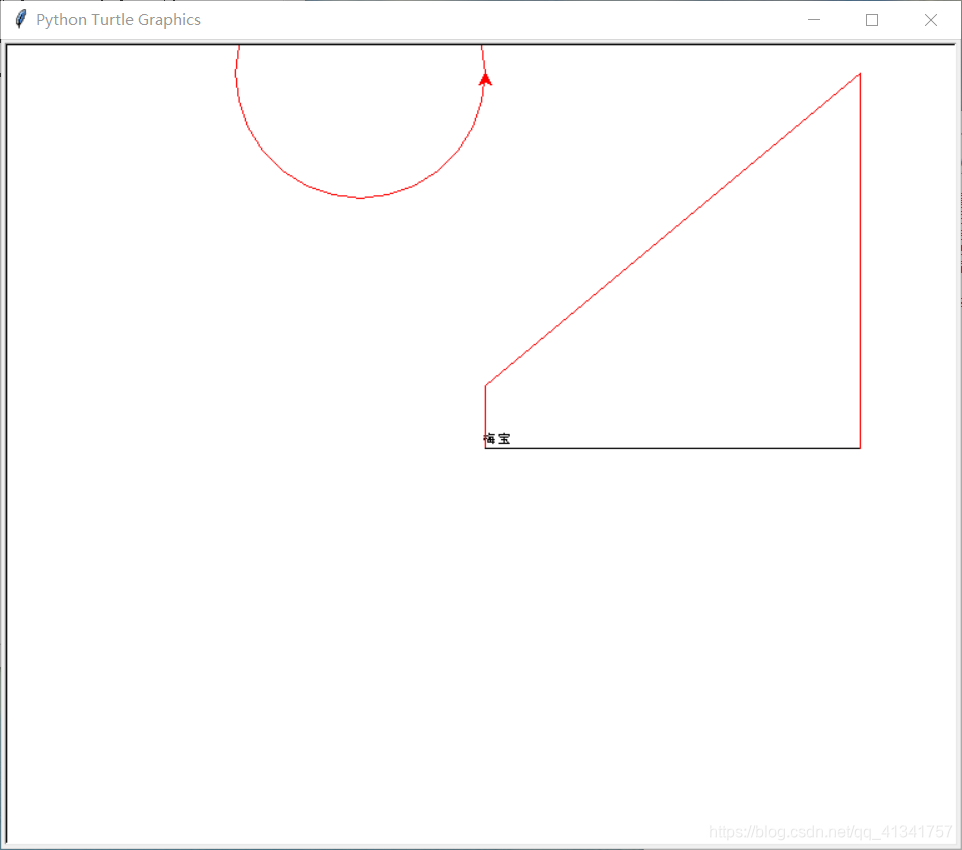Close the Python Turtle Graphics window
The width and height of the screenshot is (962, 850).
(930, 20)
